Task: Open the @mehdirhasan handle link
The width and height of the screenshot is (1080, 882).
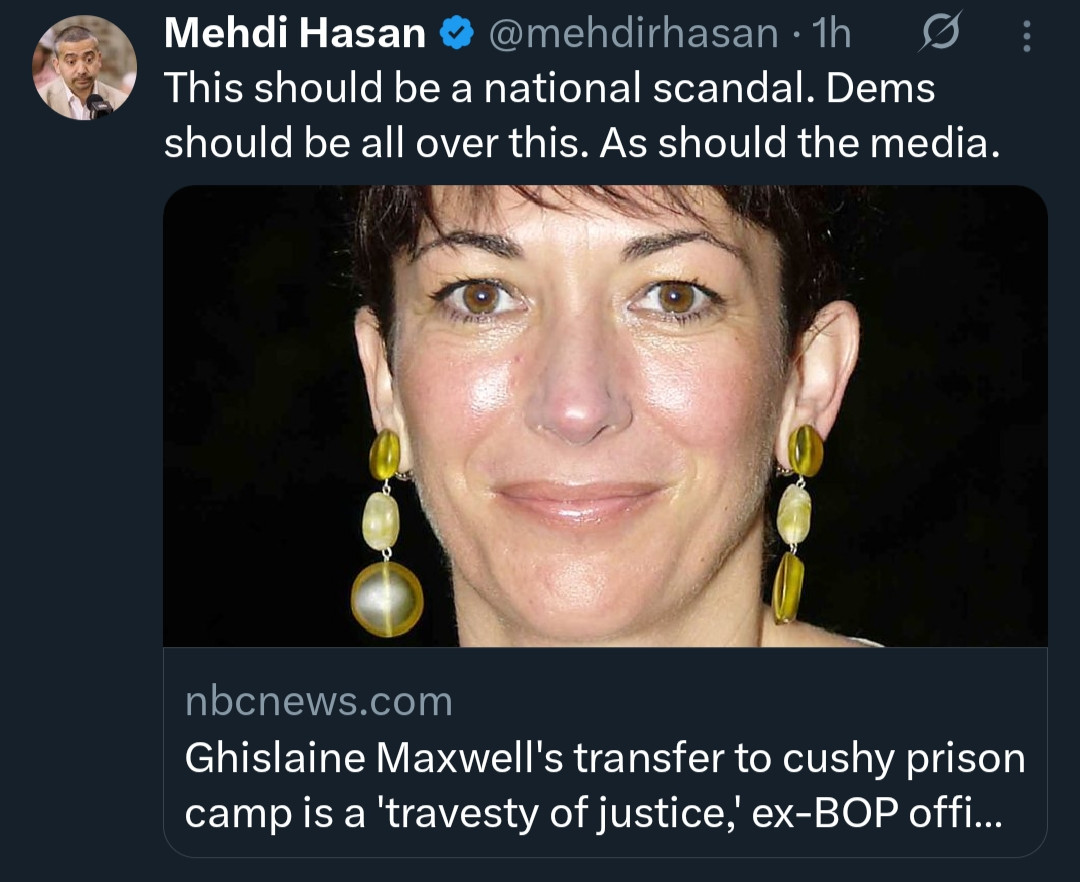Action: (x=633, y=34)
